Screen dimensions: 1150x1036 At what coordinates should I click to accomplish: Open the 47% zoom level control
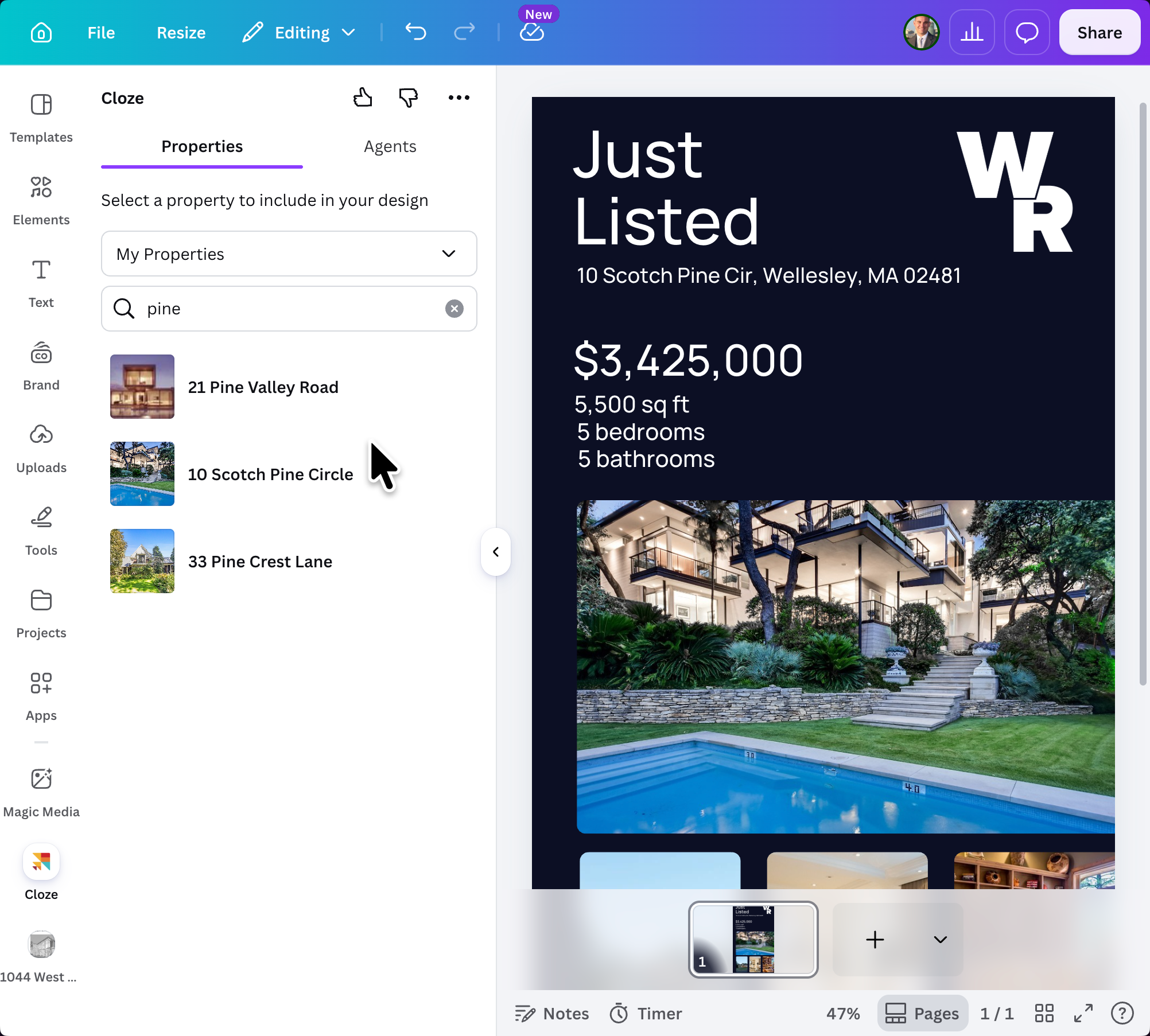click(x=843, y=1014)
